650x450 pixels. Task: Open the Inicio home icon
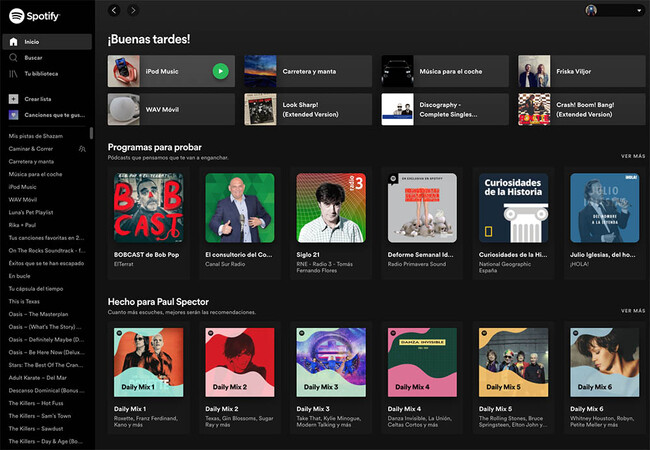(x=14, y=42)
